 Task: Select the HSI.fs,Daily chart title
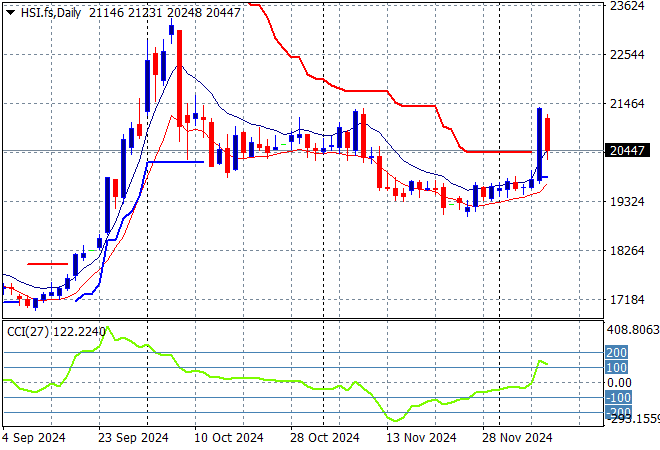pyautogui.click(x=52, y=10)
